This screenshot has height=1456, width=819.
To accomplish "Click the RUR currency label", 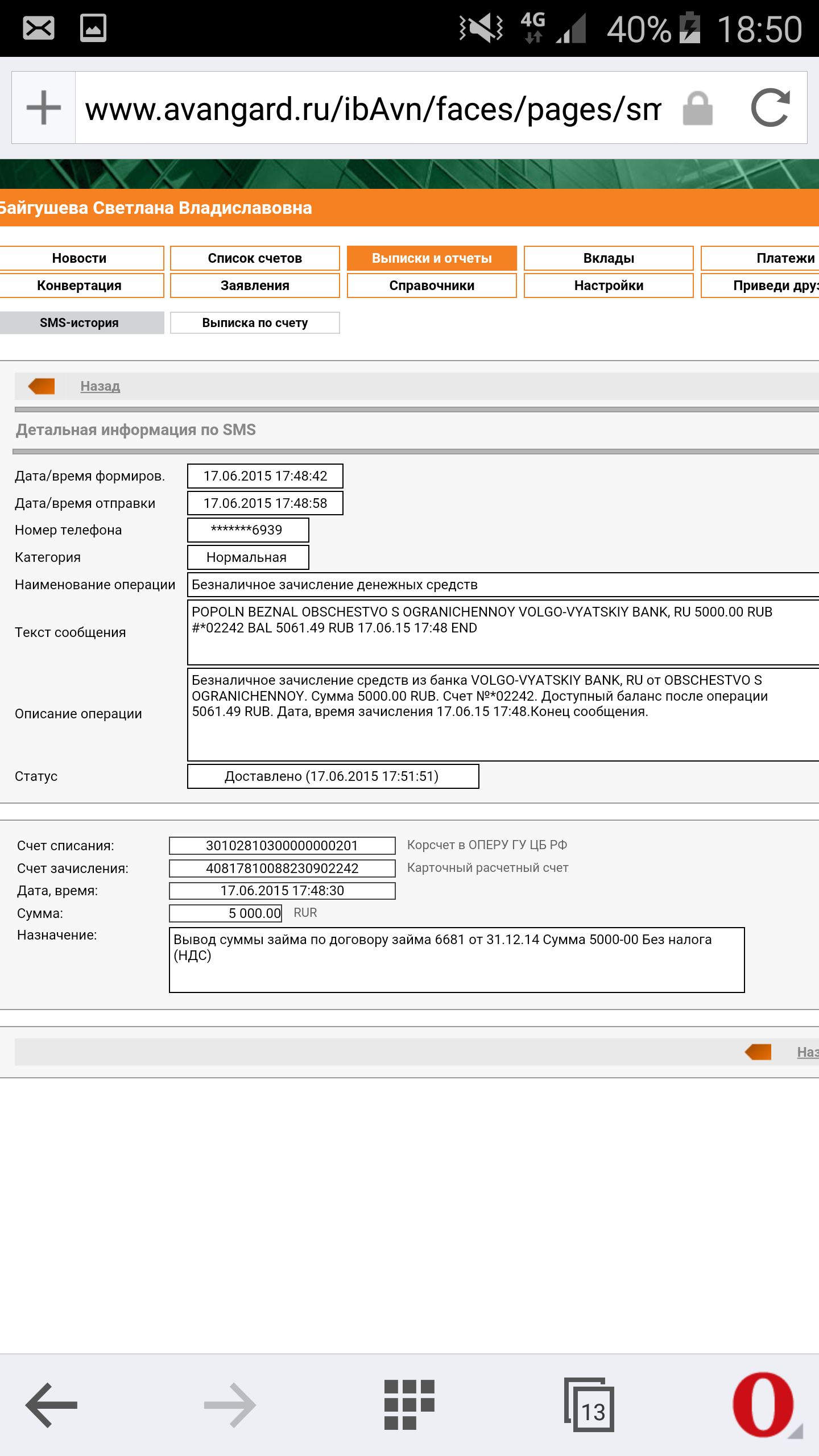I will (305, 913).
